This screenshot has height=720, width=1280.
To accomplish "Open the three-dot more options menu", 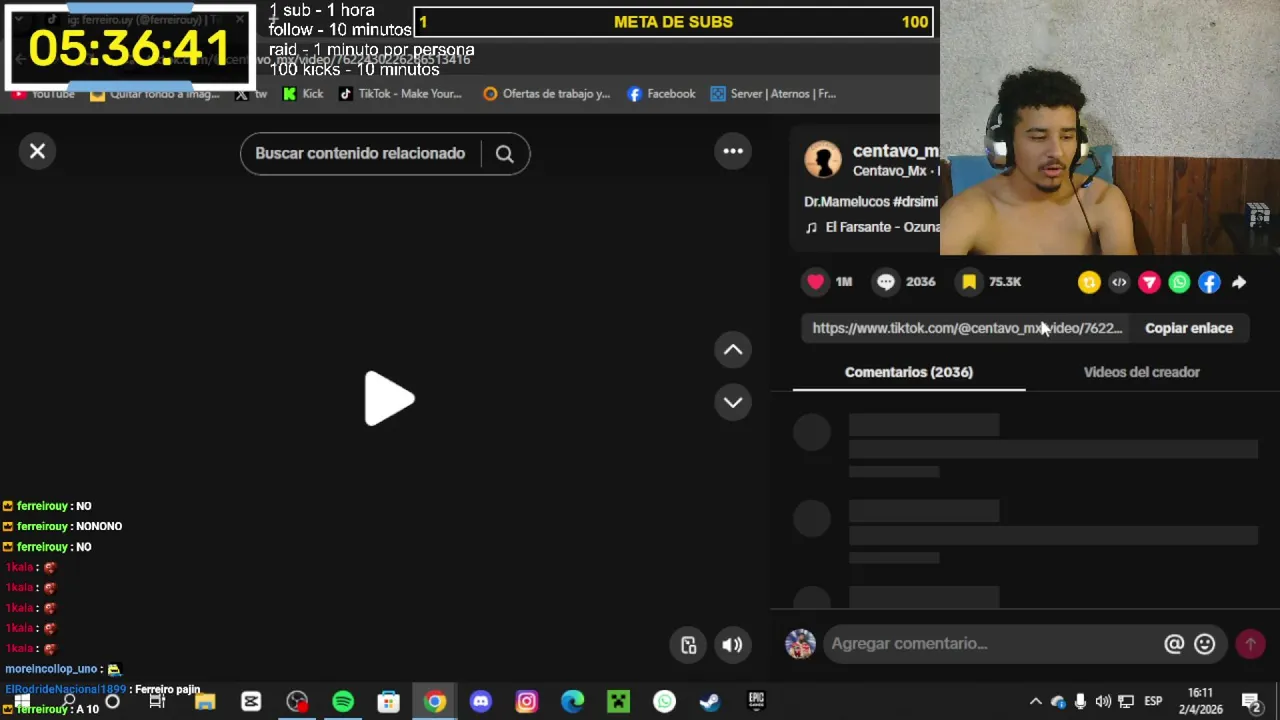I will pos(733,151).
